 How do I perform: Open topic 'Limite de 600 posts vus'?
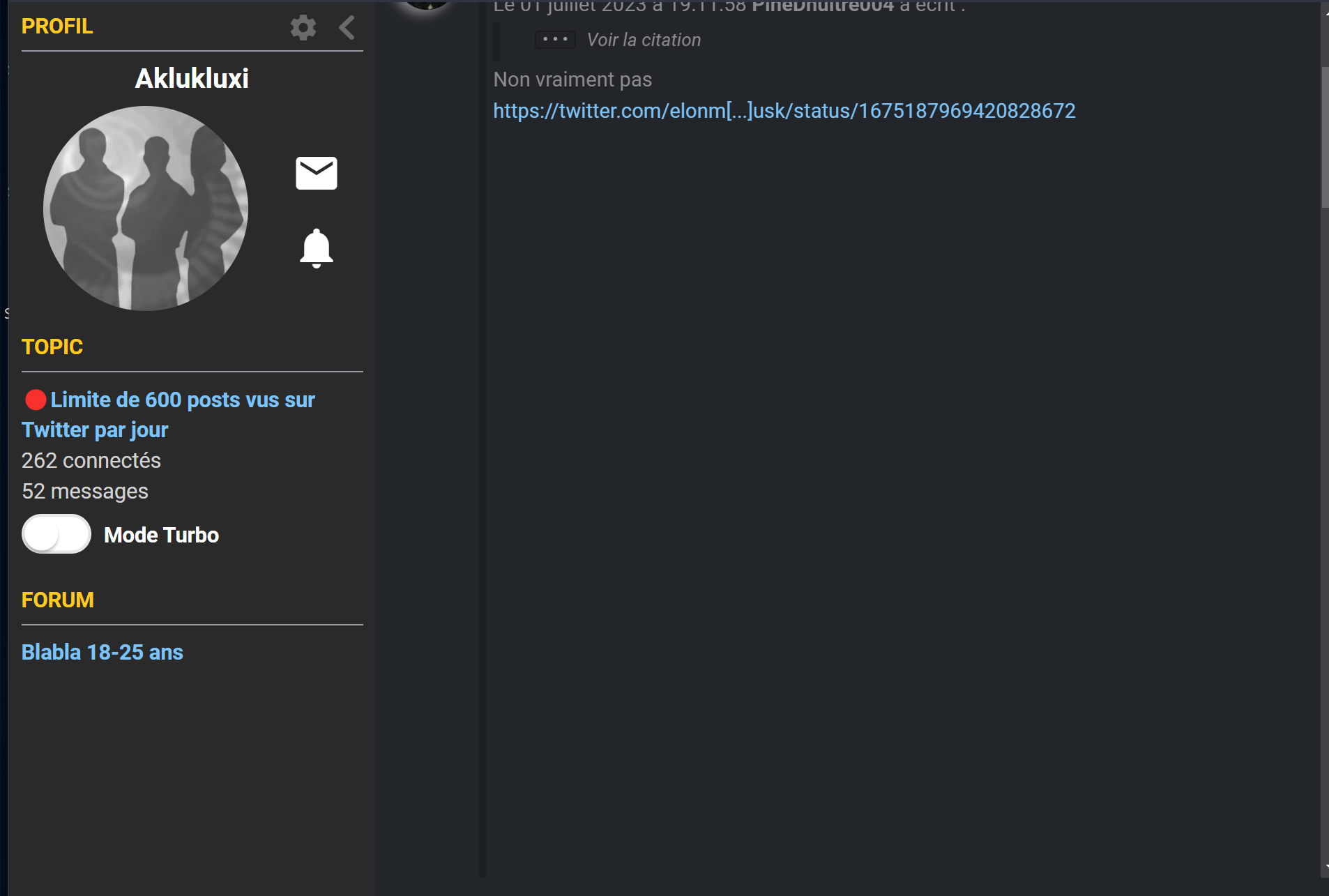click(x=181, y=400)
